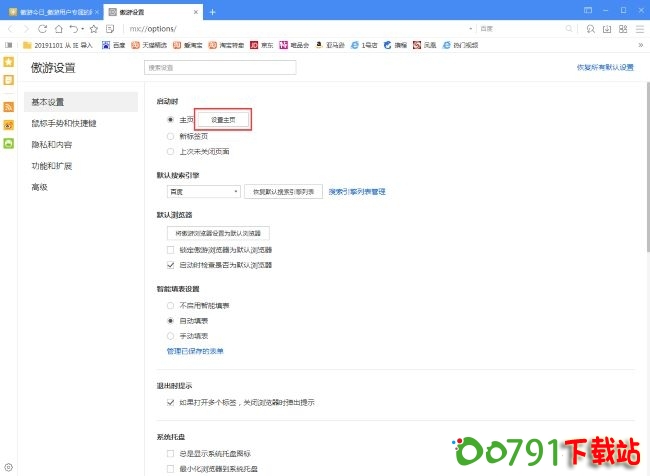
Task: Click the browser refresh icon
Action: pyautogui.click(x=43, y=28)
